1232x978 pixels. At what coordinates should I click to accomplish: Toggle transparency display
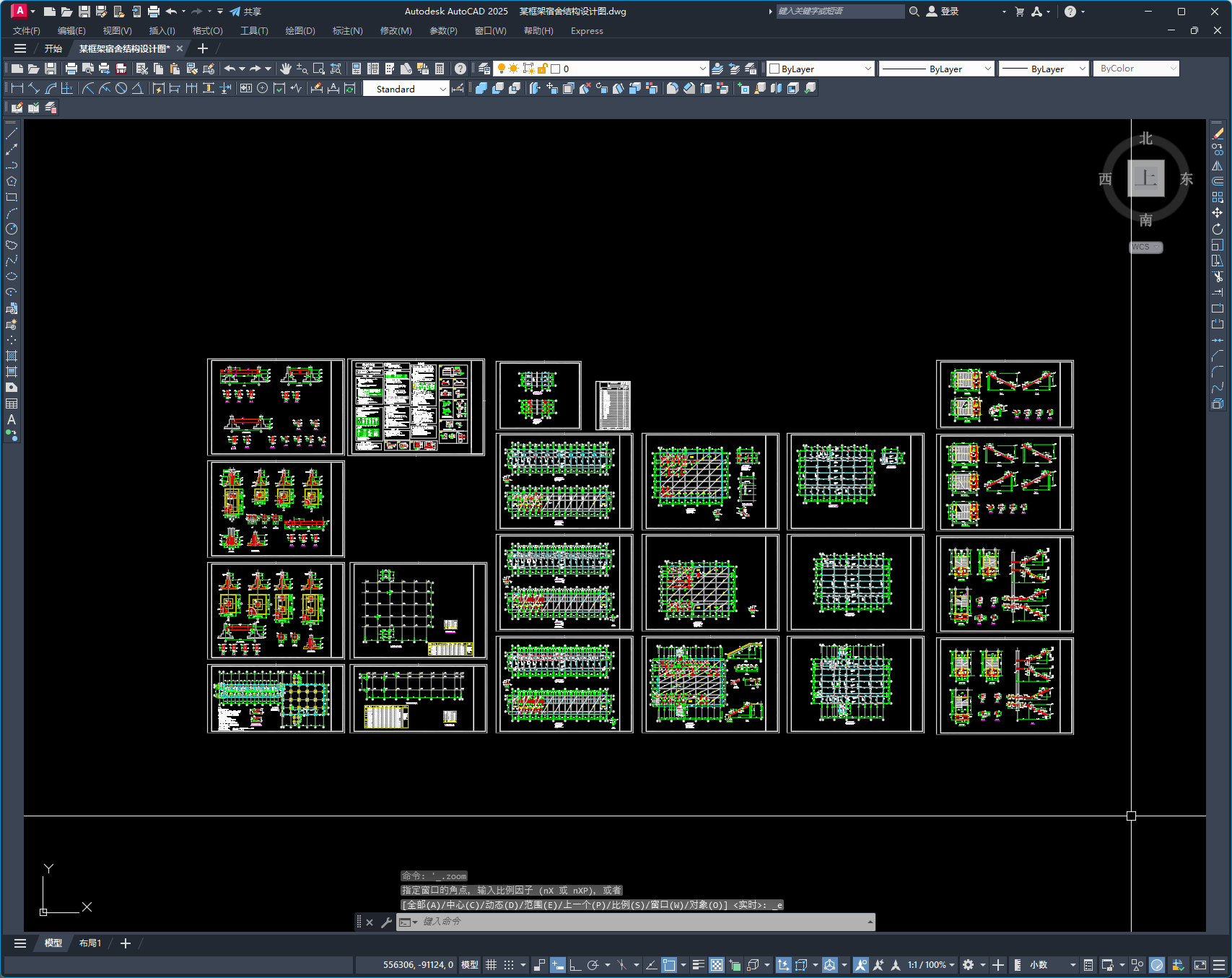click(x=717, y=965)
